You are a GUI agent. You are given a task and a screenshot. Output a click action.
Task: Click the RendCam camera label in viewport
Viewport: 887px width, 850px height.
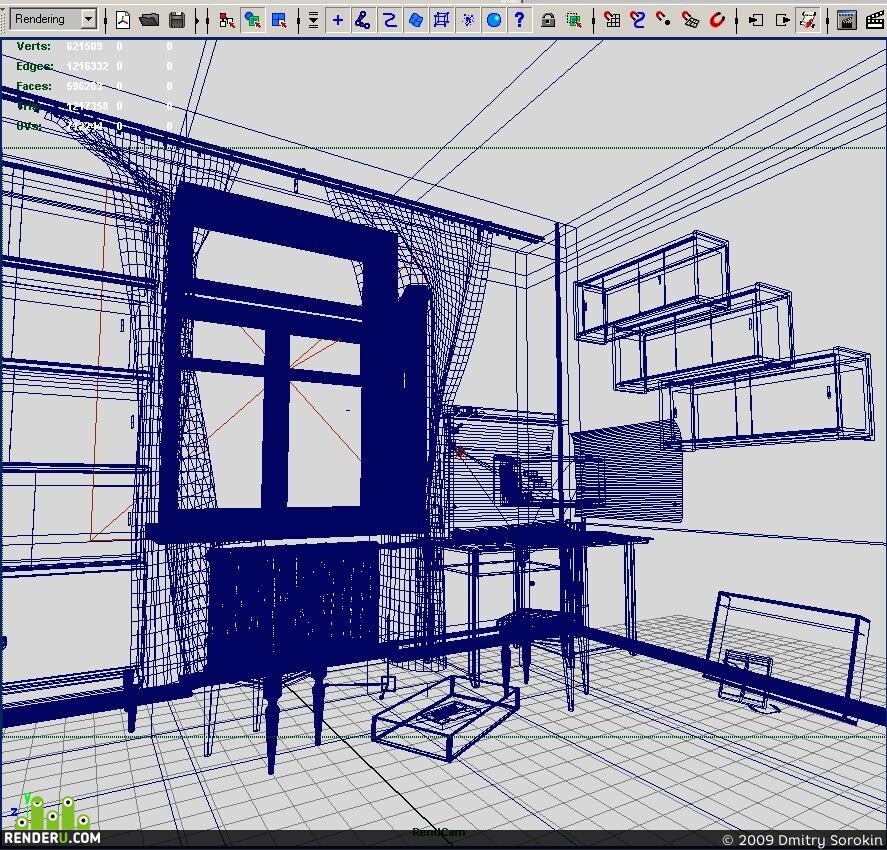pyautogui.click(x=438, y=832)
